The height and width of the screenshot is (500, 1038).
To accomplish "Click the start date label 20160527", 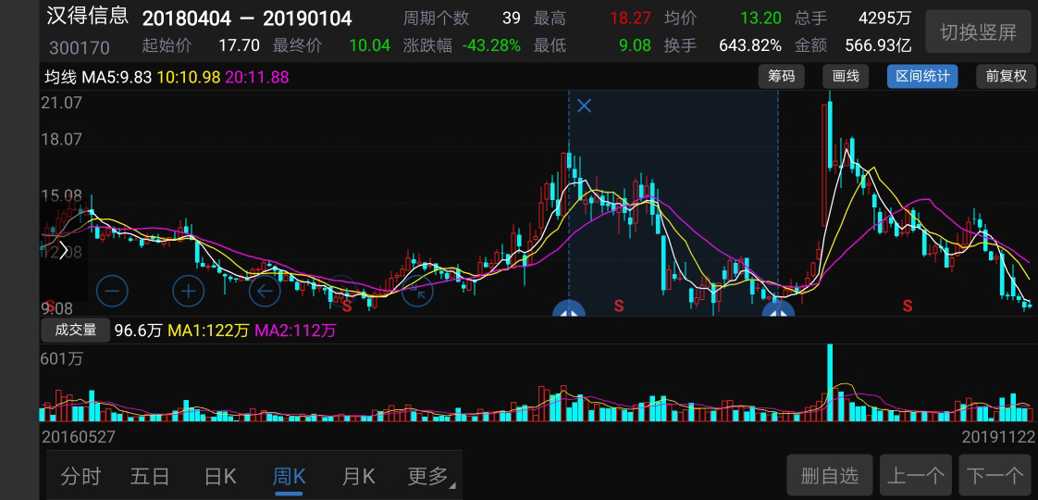I will click(78, 437).
